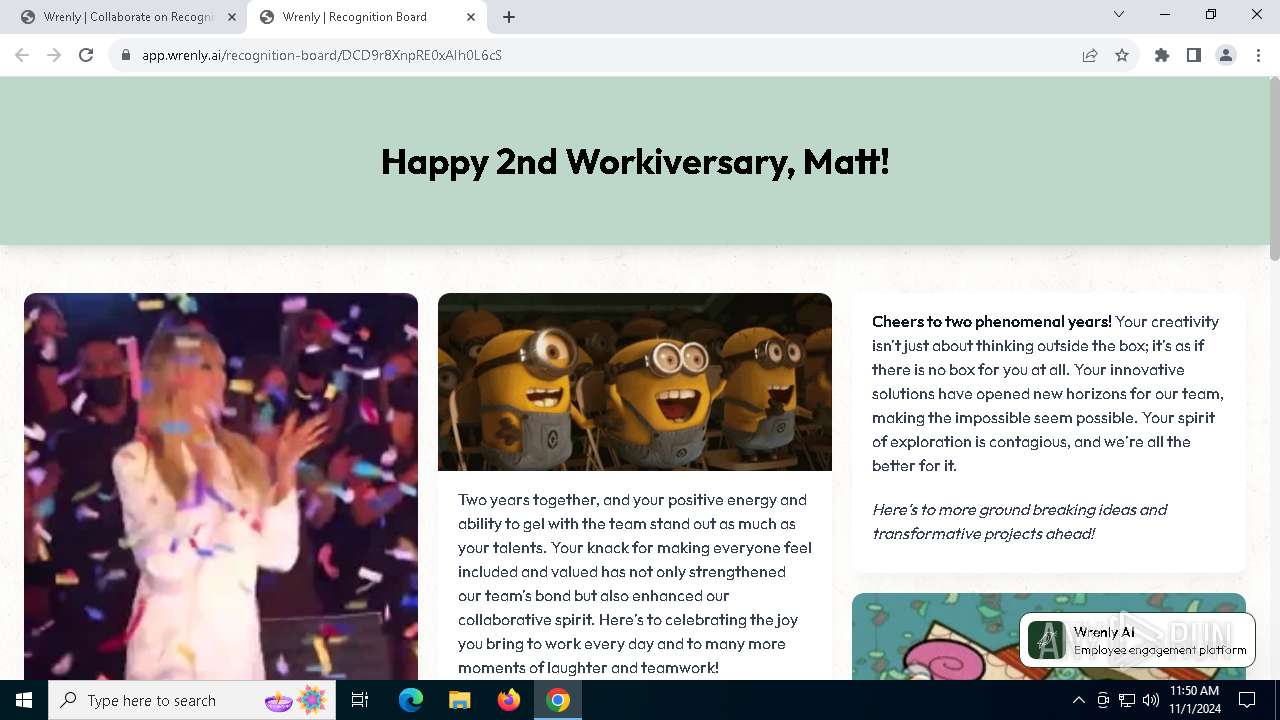
Task: Open Task View on the taskbar
Action: coord(360,700)
